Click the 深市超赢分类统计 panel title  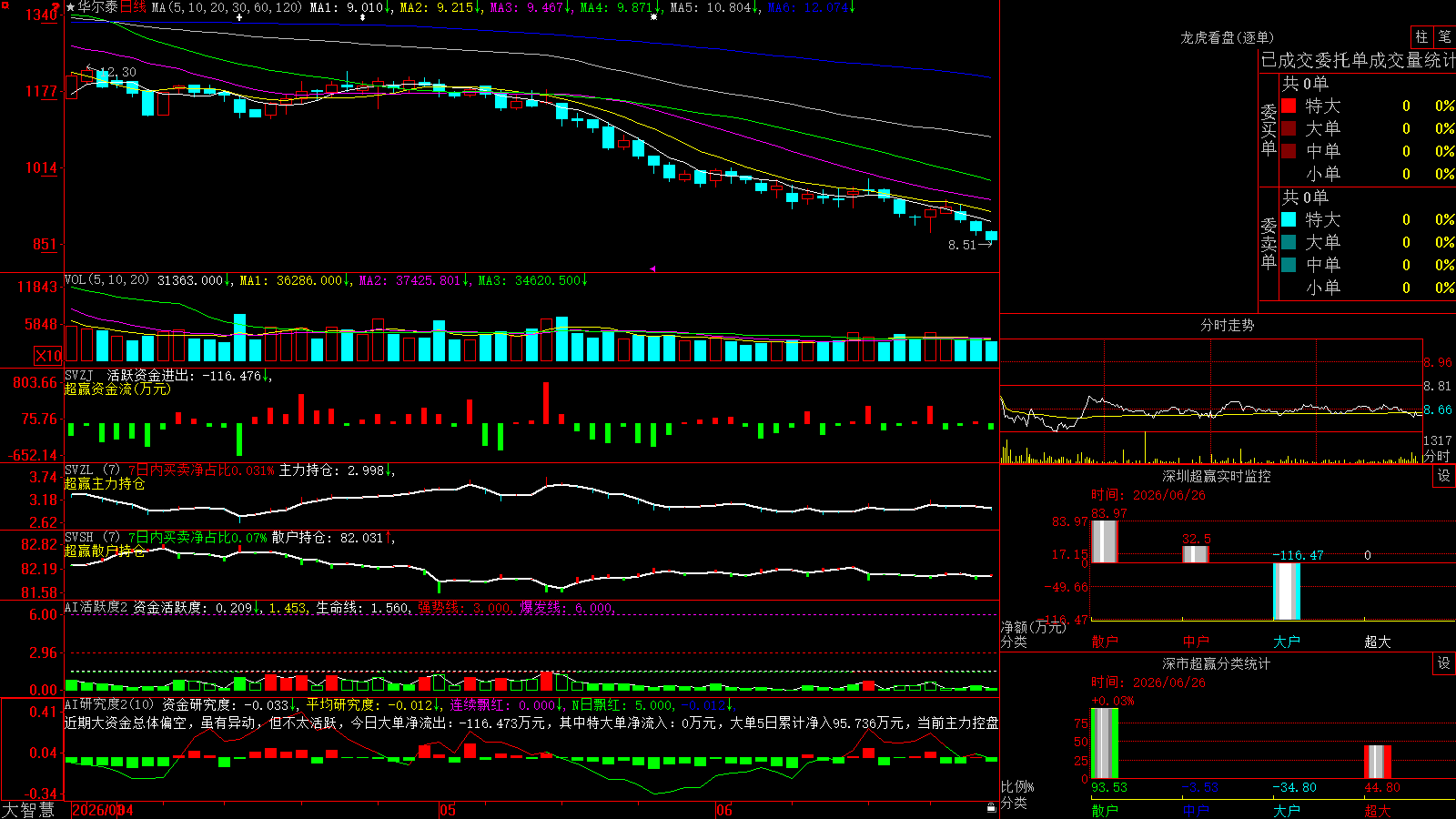point(1216,663)
